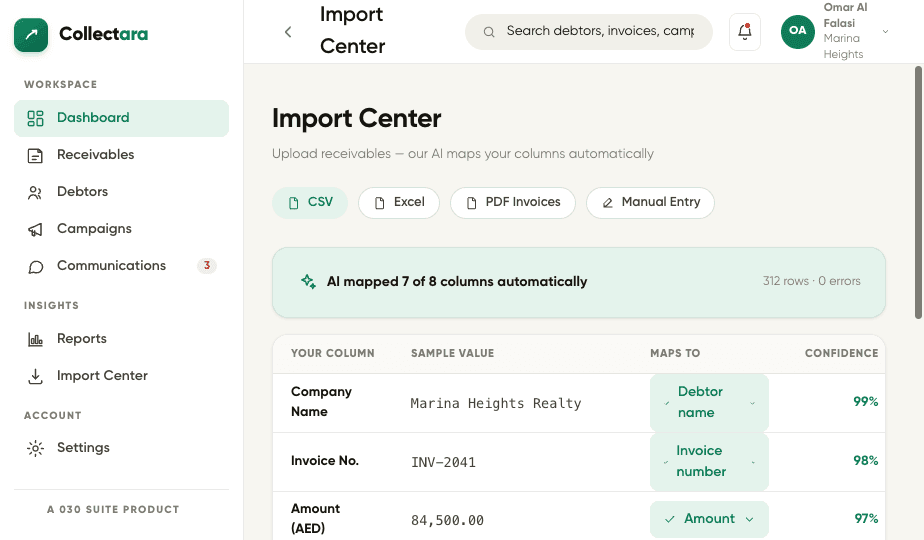The height and width of the screenshot is (540, 924).
Task: Click the 'Invoice No.' column cell
Action: (325, 461)
